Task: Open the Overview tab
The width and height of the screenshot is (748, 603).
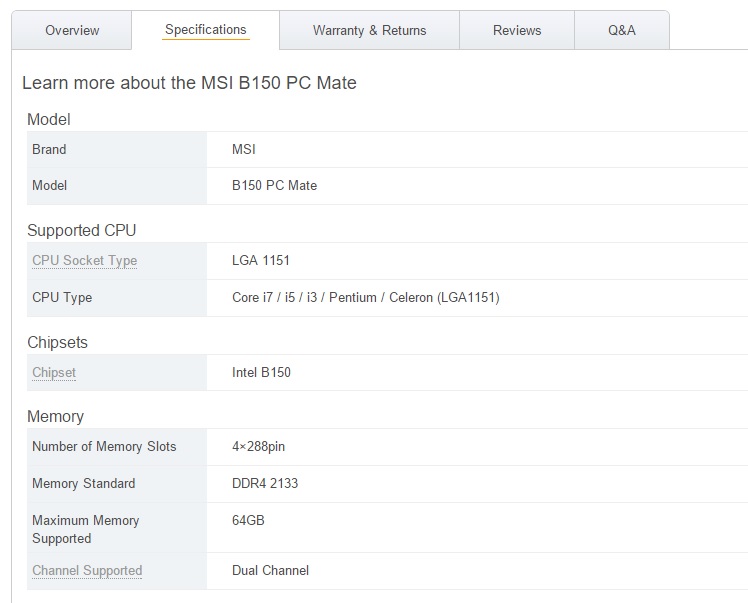Action: 72,31
